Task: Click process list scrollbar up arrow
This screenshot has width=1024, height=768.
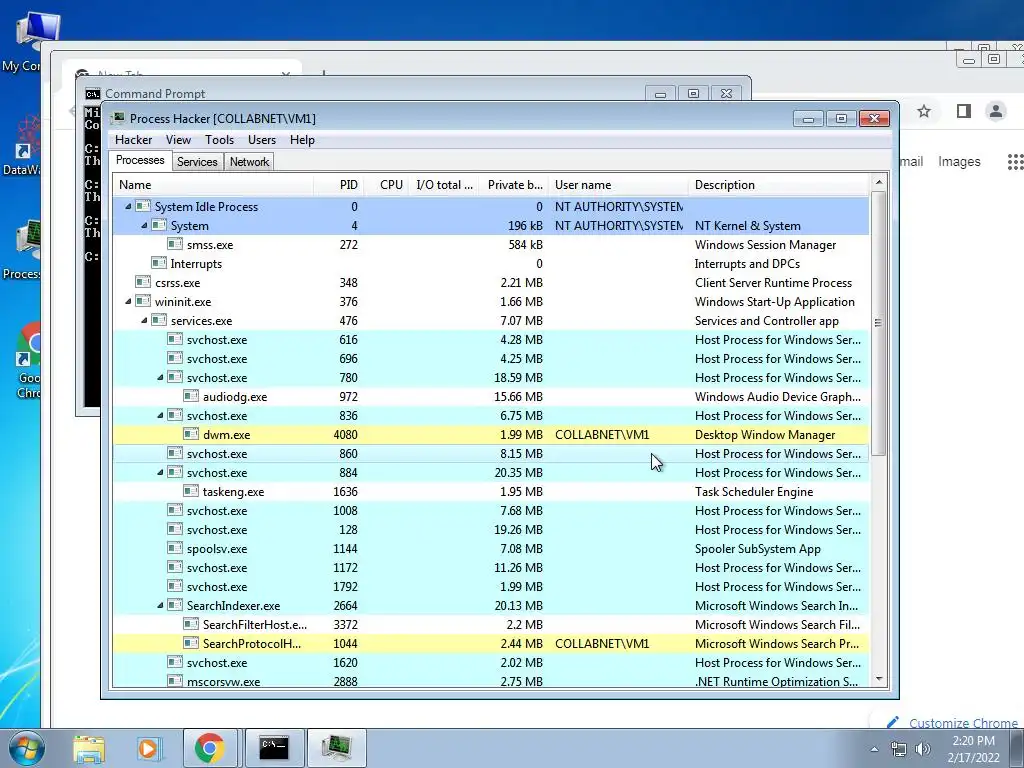Action: pos(878,182)
